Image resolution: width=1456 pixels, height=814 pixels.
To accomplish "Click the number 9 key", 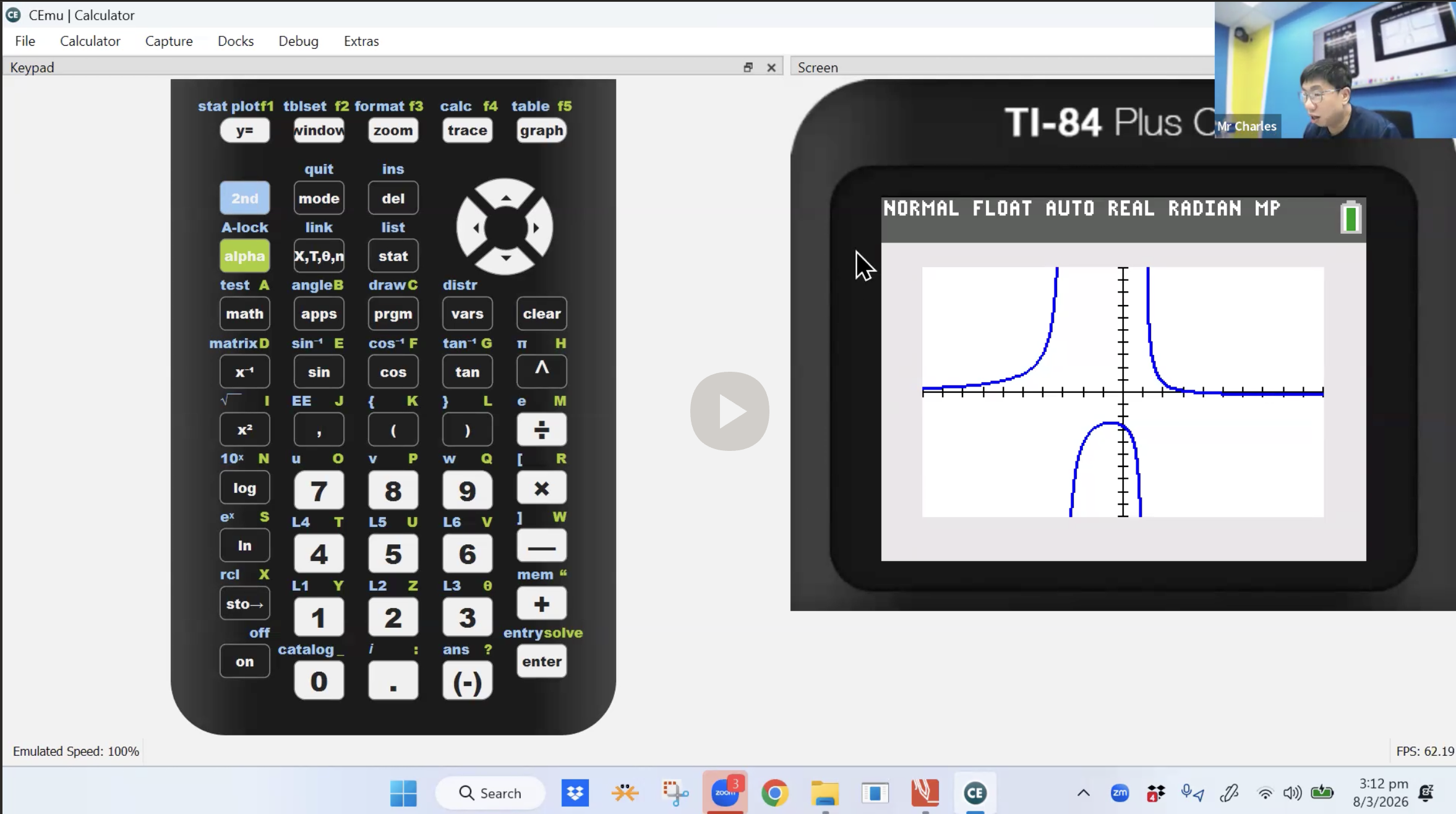I will 467,491.
